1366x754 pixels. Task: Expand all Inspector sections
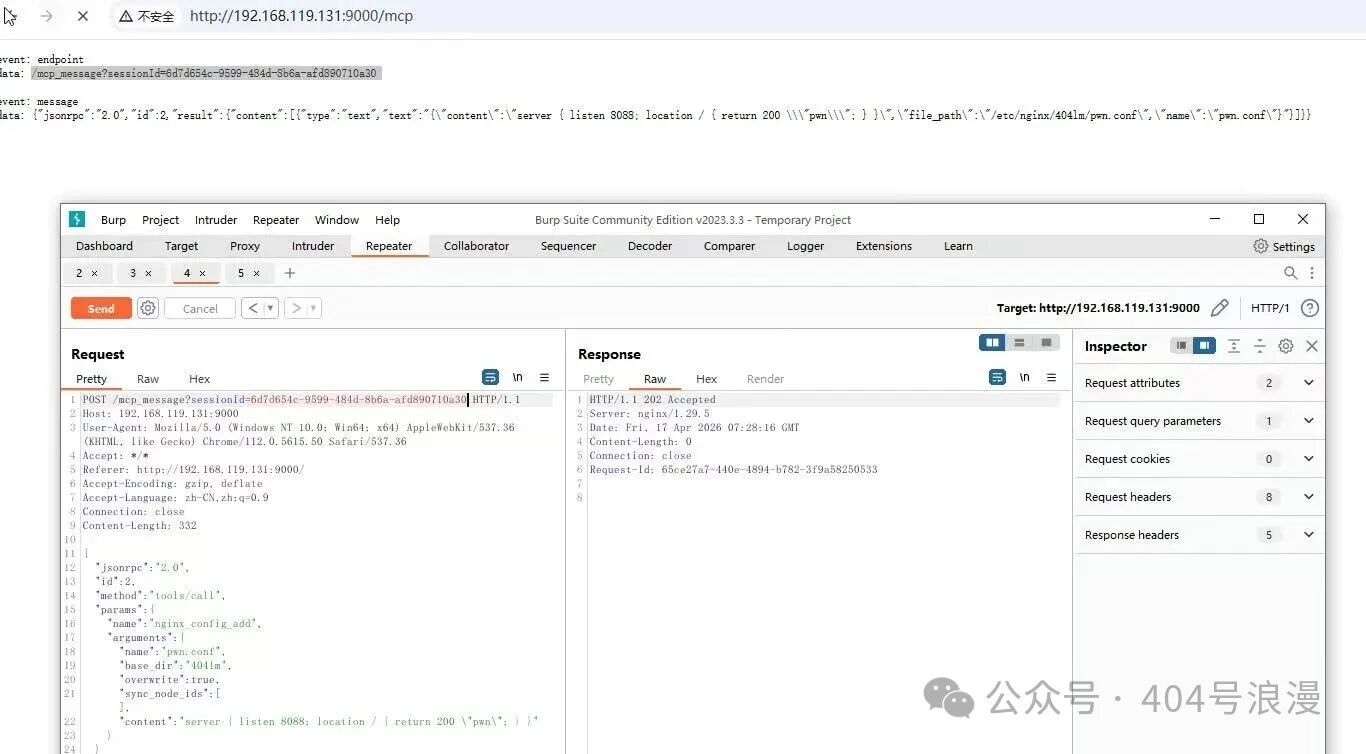pyautogui.click(x=1234, y=346)
